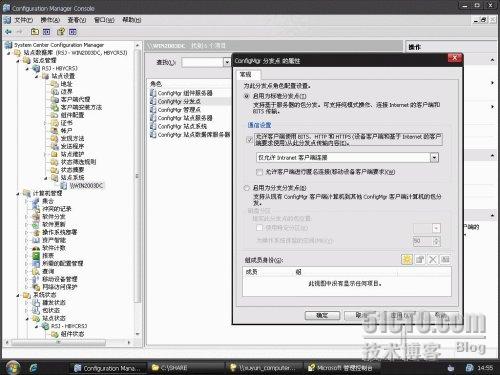Screen dimensions: 500x375
Task: Click the Show/Hide Console Tree toolbar icon
Action: point(47,32)
